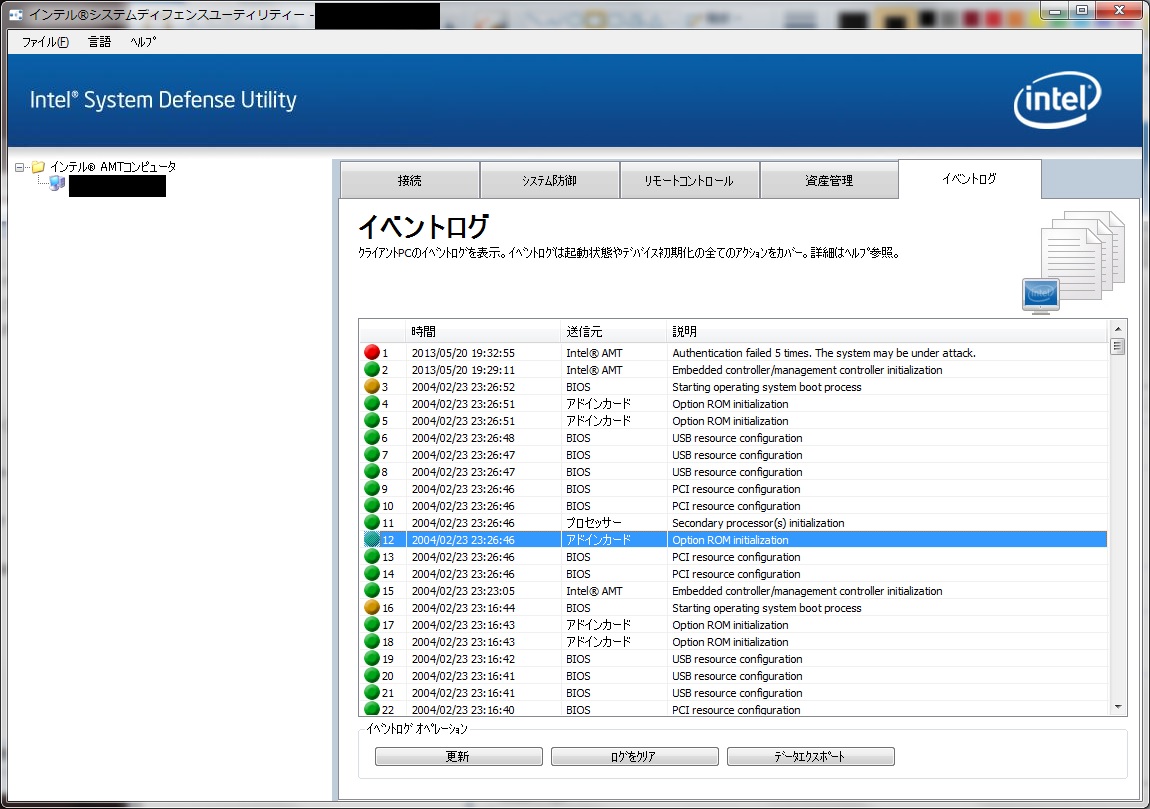Click the Intel logo in the banner

[x=1057, y=100]
